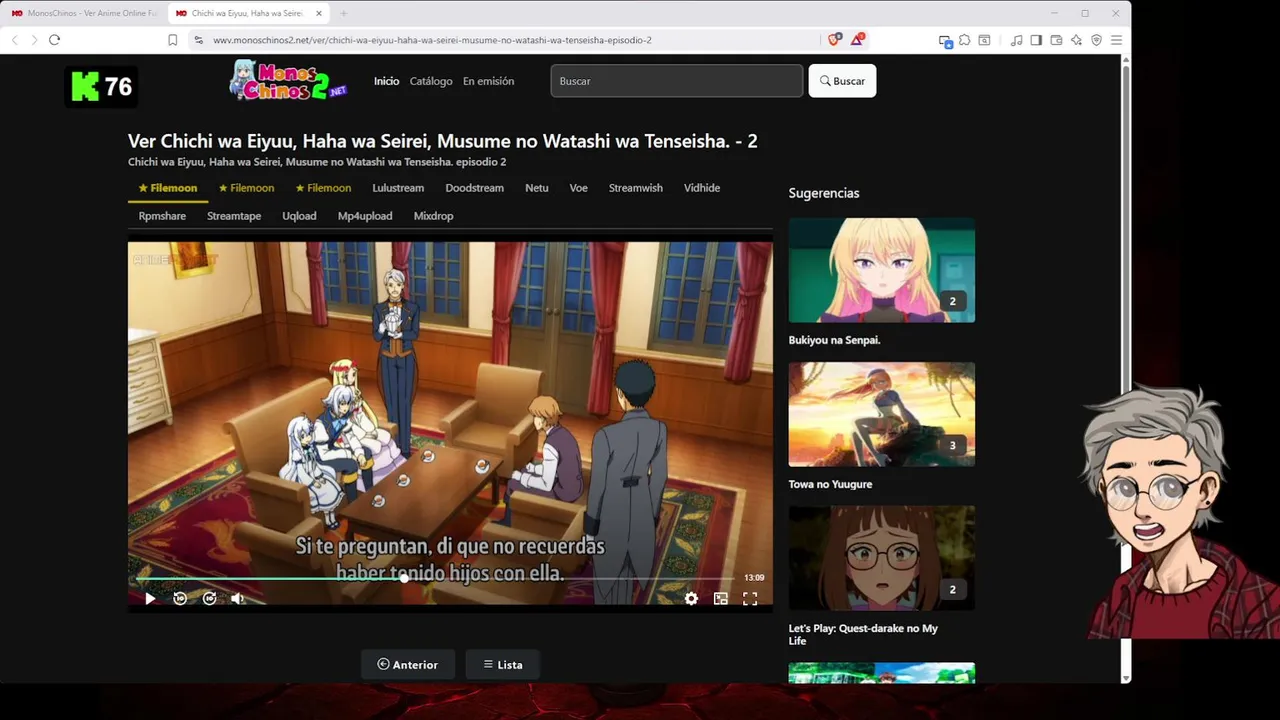1280x720 pixels.
Task: Seek using the video progress bar
Action: click(x=435, y=578)
